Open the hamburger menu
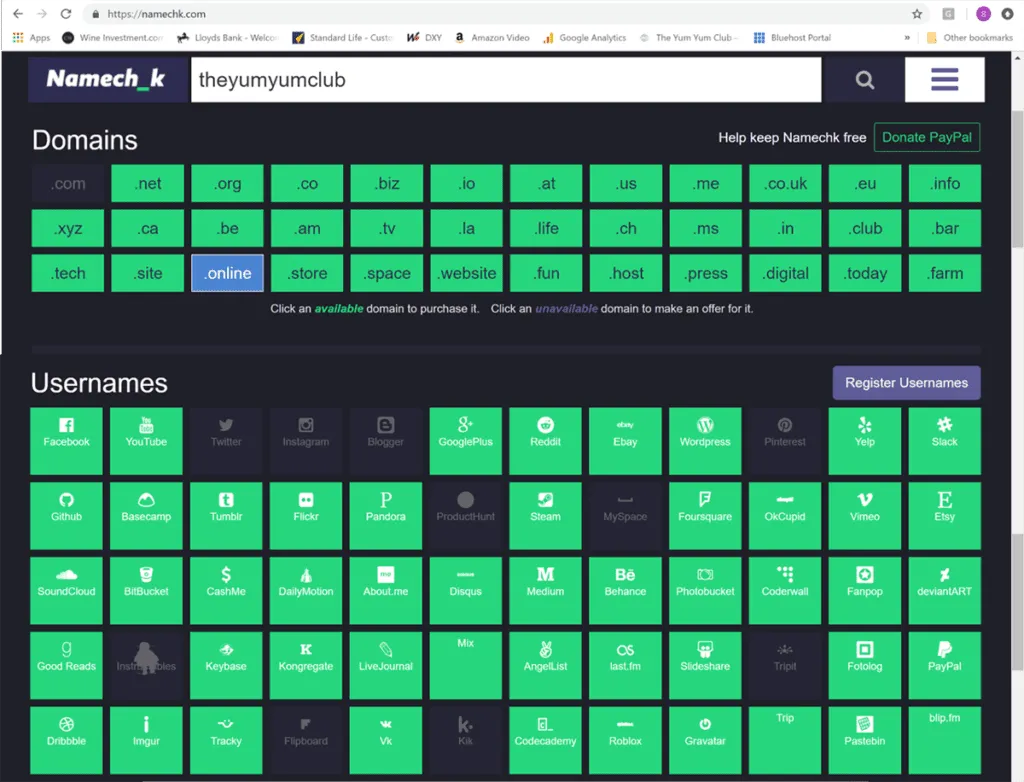 (x=944, y=80)
